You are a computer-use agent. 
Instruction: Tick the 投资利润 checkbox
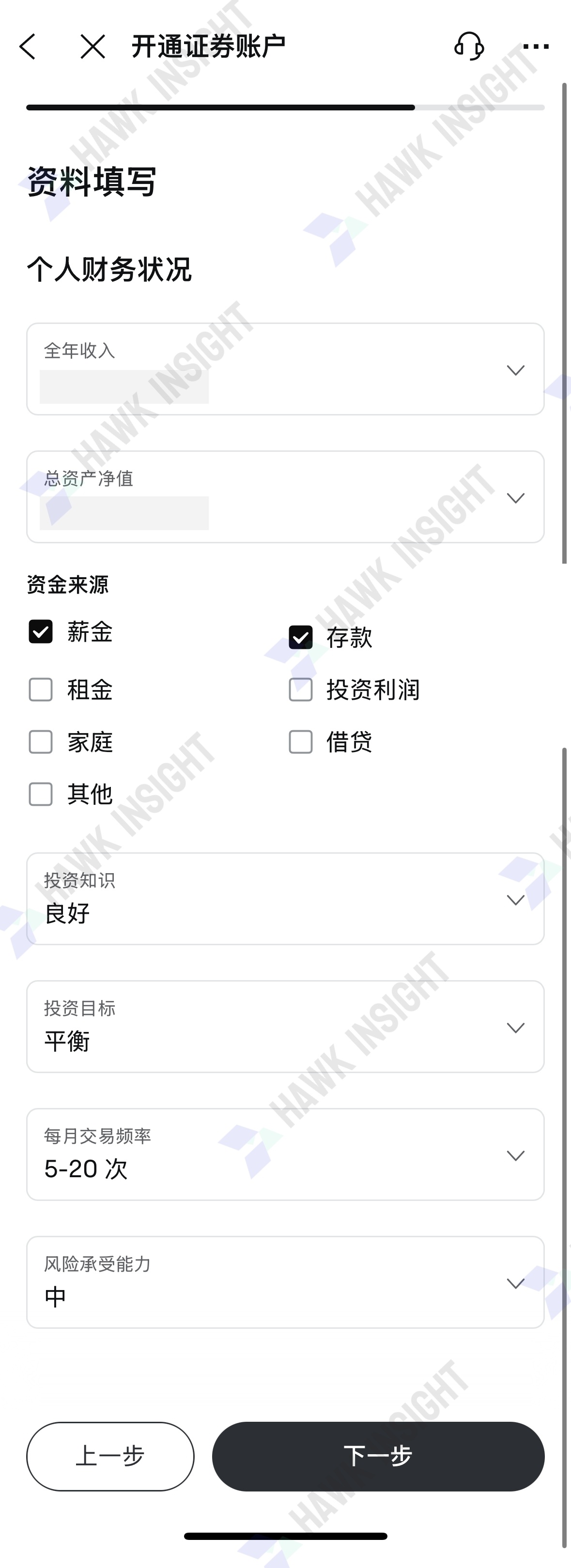point(301,690)
